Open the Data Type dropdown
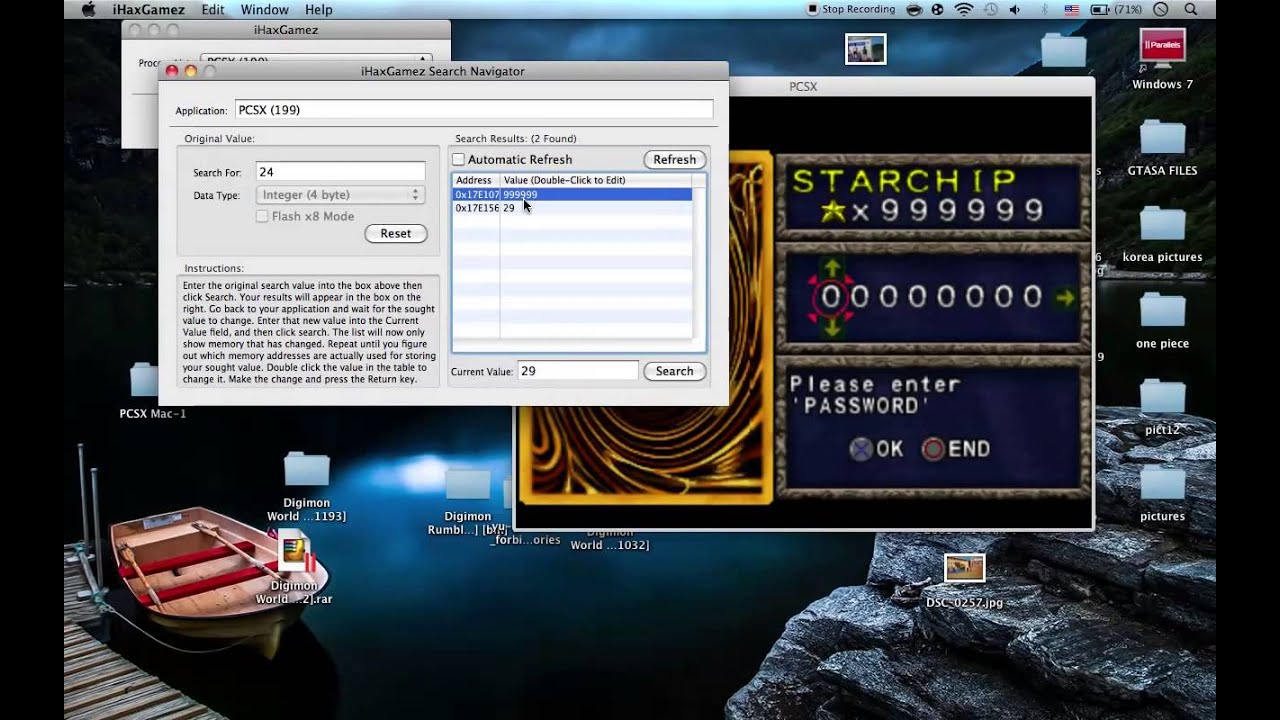Screen dimensions: 1280x720 click(340, 195)
